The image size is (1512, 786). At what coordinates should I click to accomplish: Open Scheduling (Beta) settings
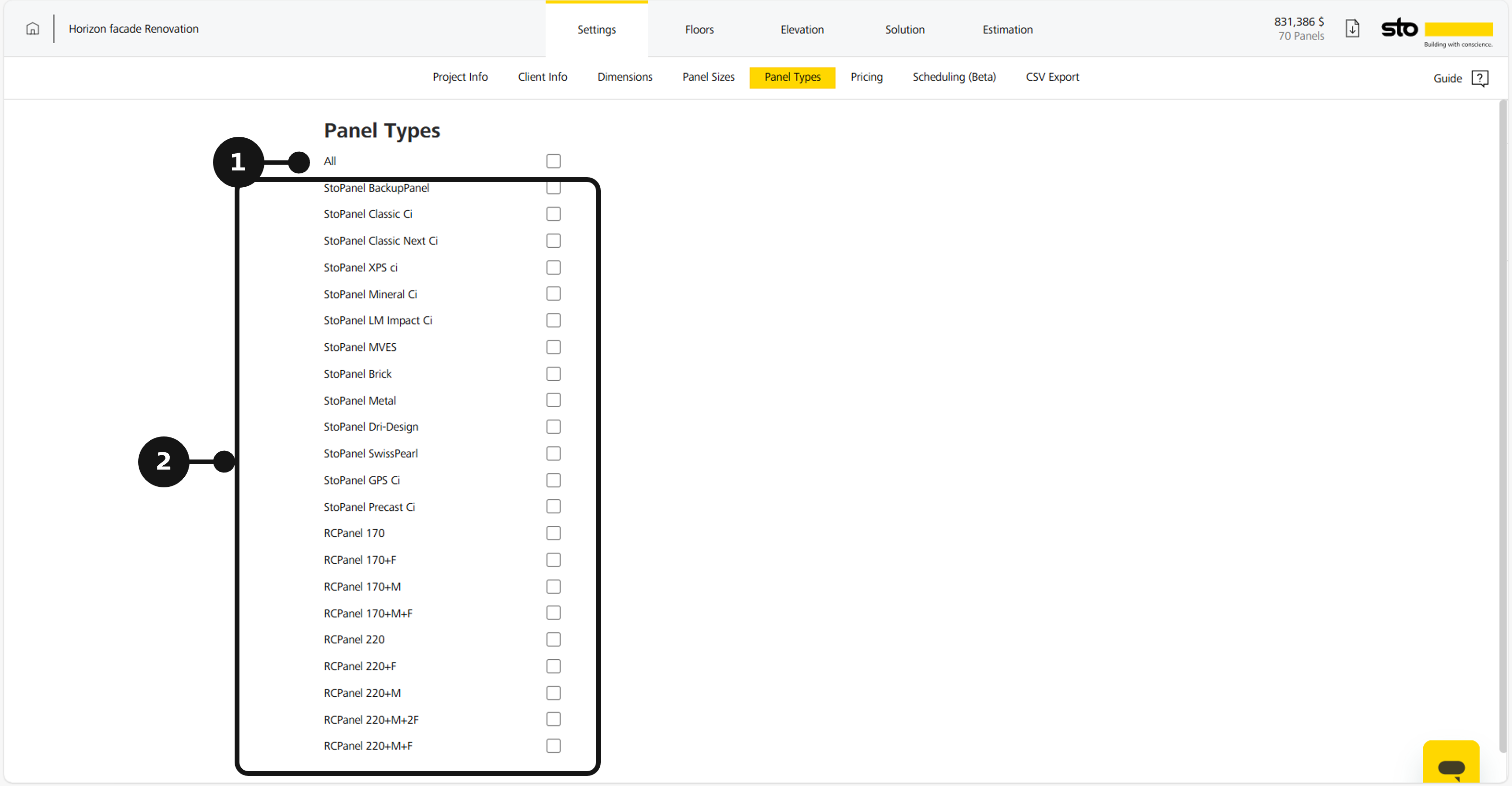click(x=954, y=77)
